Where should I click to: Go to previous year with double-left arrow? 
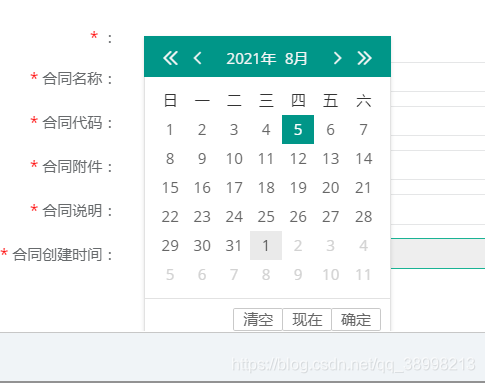click(x=170, y=58)
